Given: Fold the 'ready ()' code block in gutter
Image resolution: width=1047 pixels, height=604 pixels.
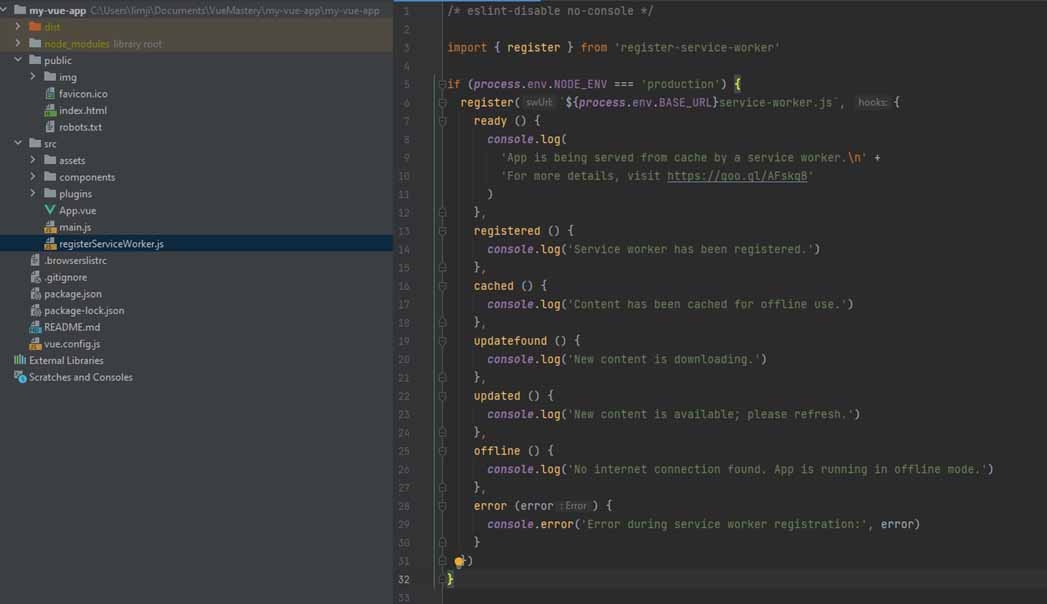Looking at the screenshot, I should (x=442, y=121).
